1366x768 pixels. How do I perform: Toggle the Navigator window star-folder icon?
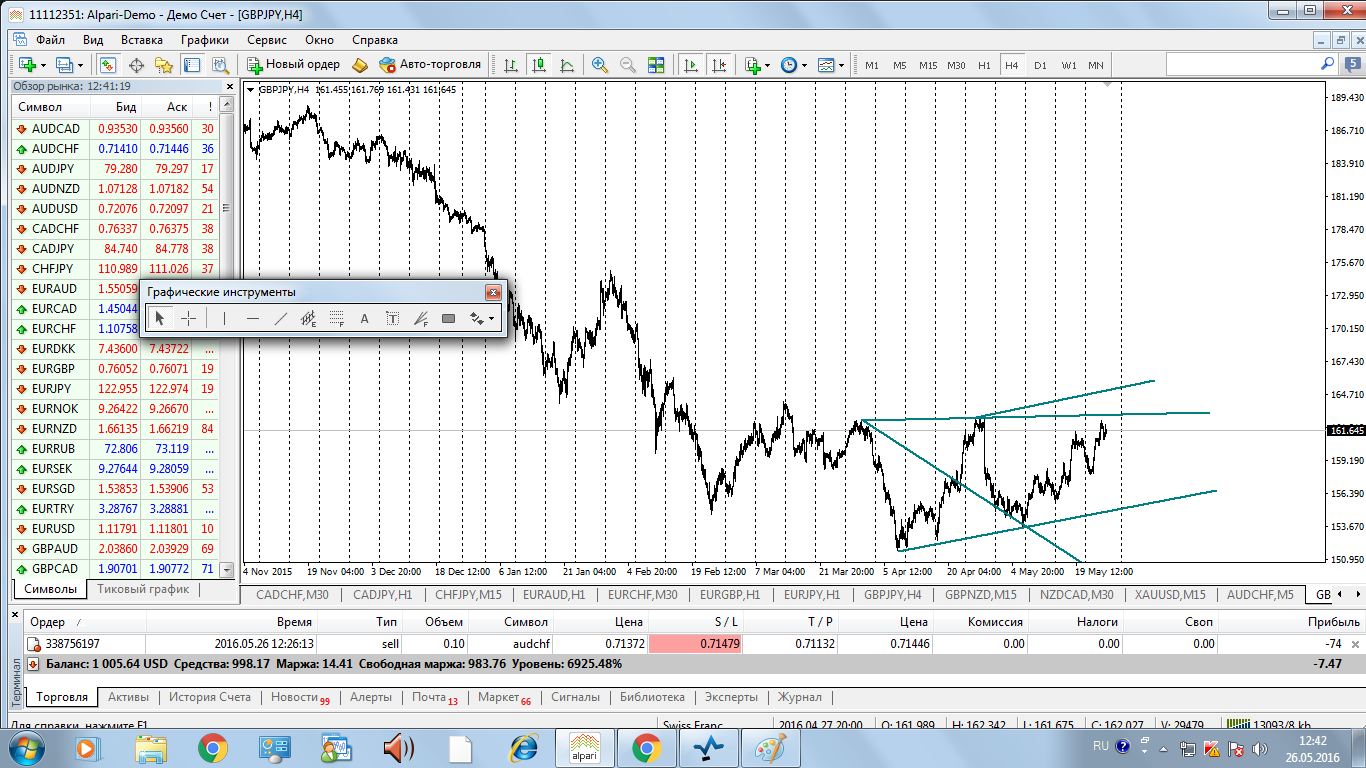[164, 65]
